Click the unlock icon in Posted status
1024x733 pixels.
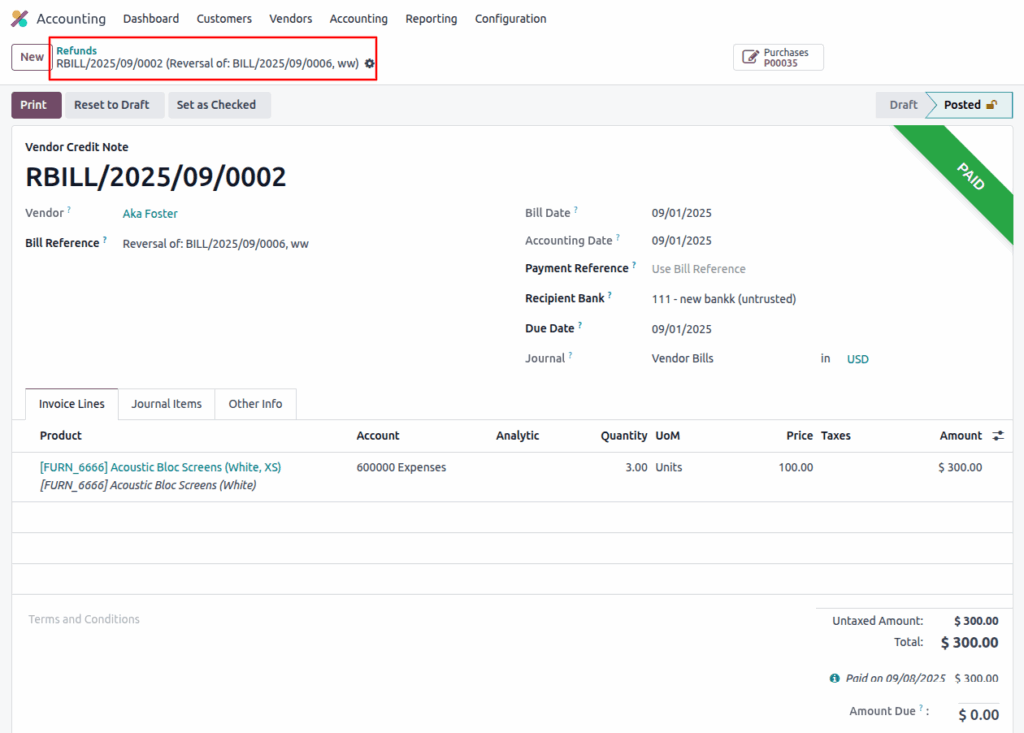pos(991,105)
